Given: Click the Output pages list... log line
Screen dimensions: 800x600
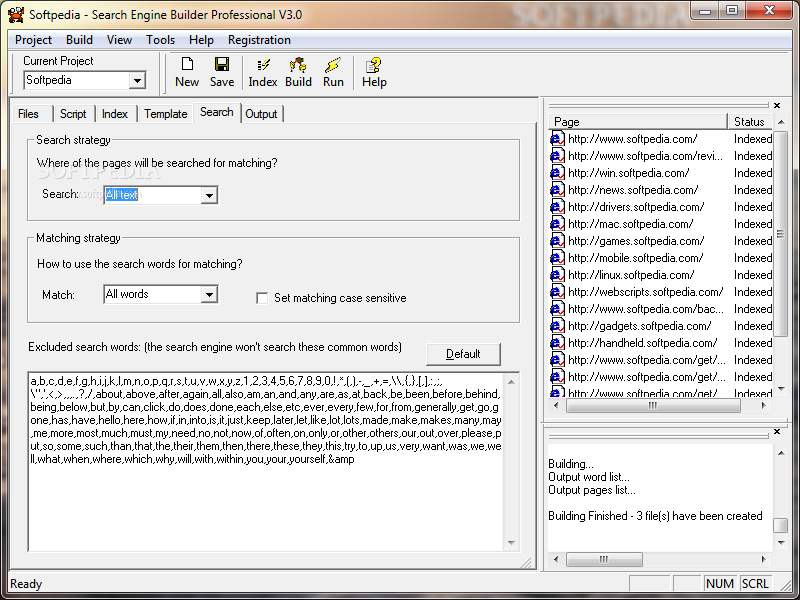Looking at the screenshot, I should pyautogui.click(x=592, y=490).
